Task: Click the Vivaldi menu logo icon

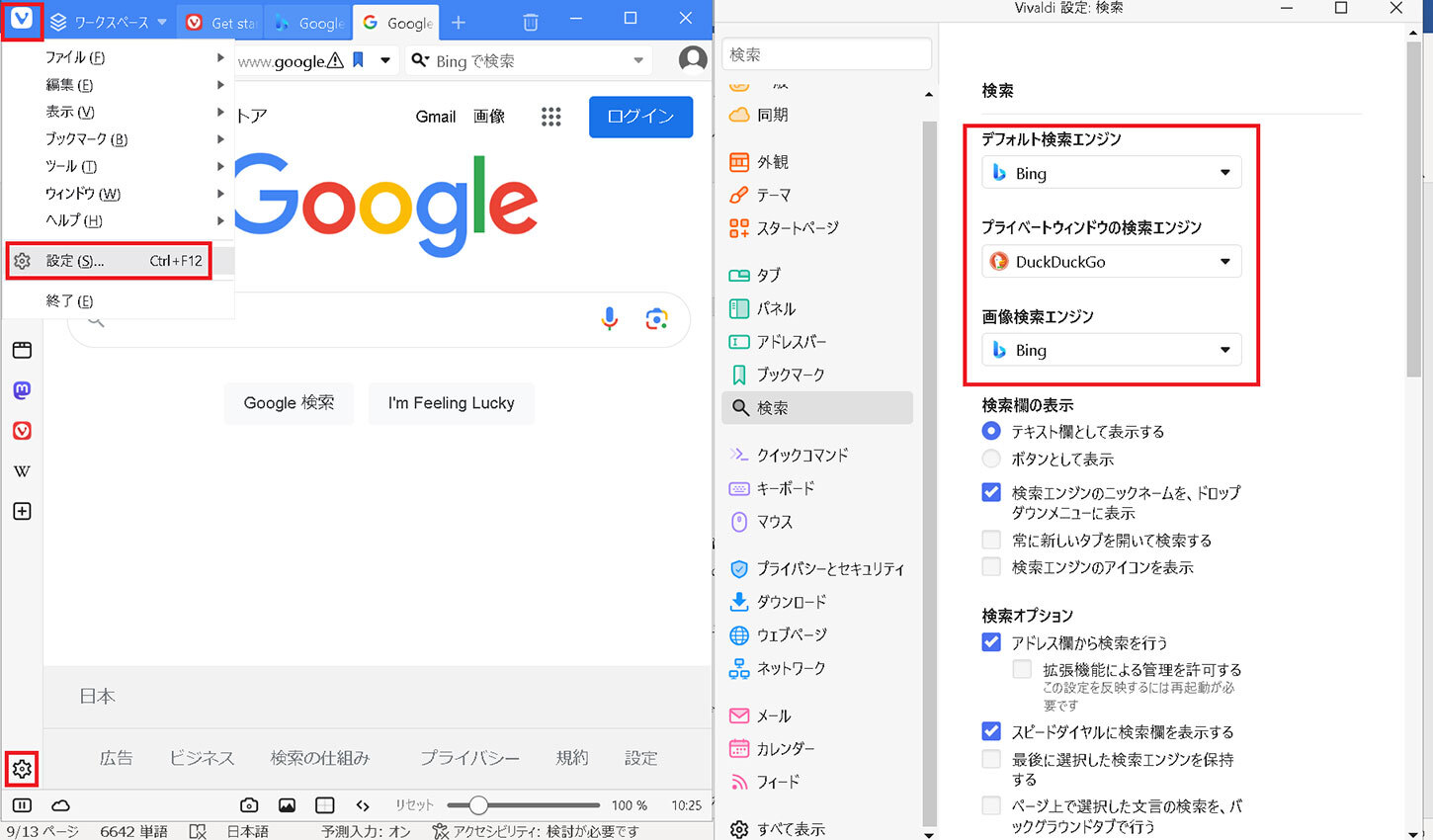Action: tap(22, 20)
